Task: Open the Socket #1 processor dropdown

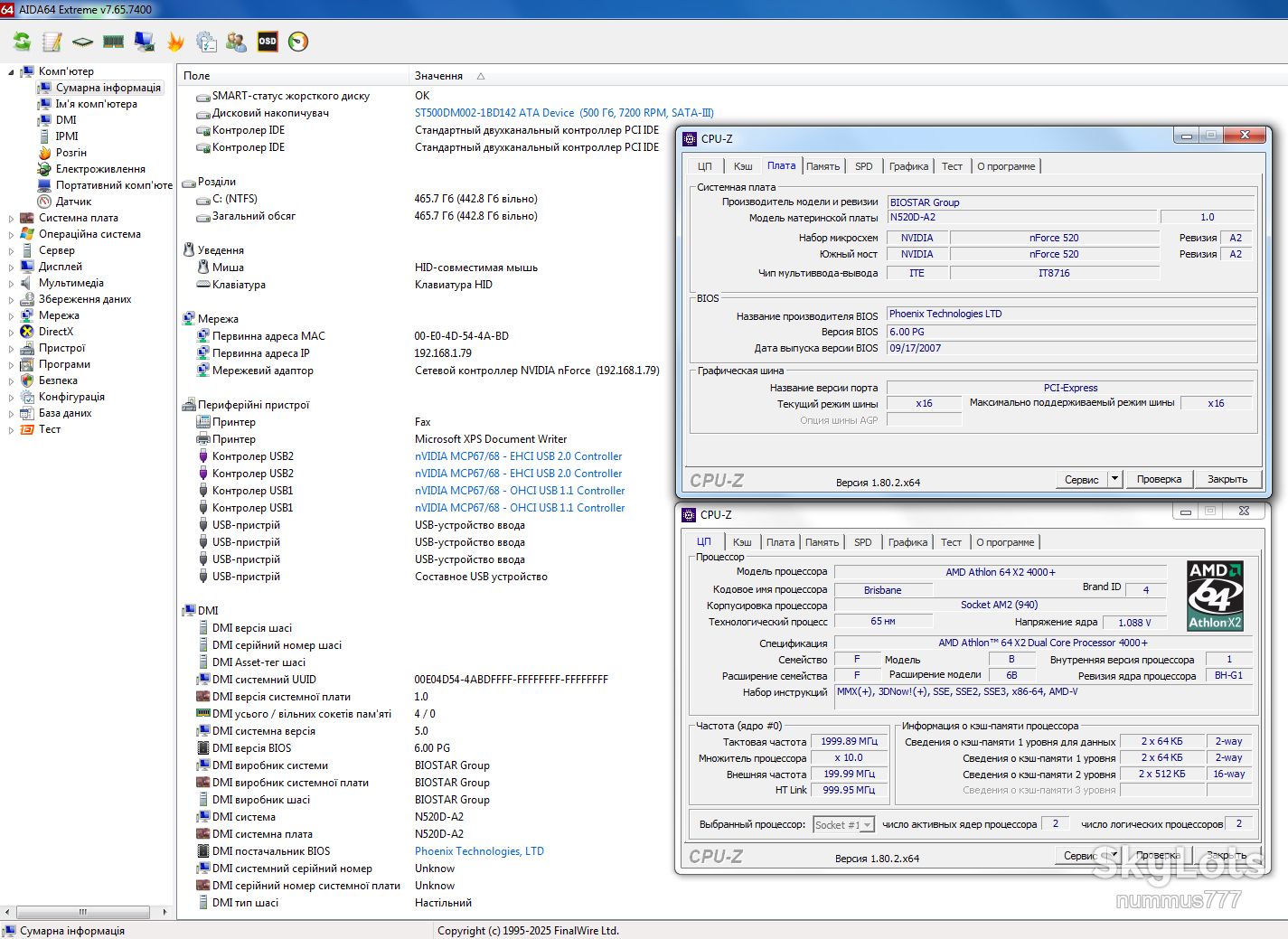Action: [x=843, y=824]
